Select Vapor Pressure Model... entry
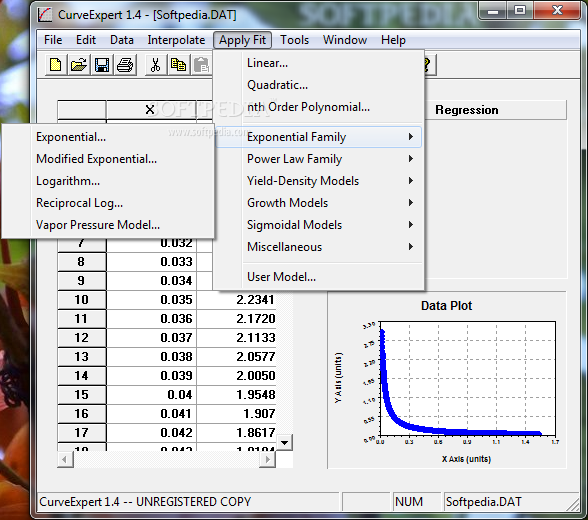This screenshot has height=520, width=588. 108,225
